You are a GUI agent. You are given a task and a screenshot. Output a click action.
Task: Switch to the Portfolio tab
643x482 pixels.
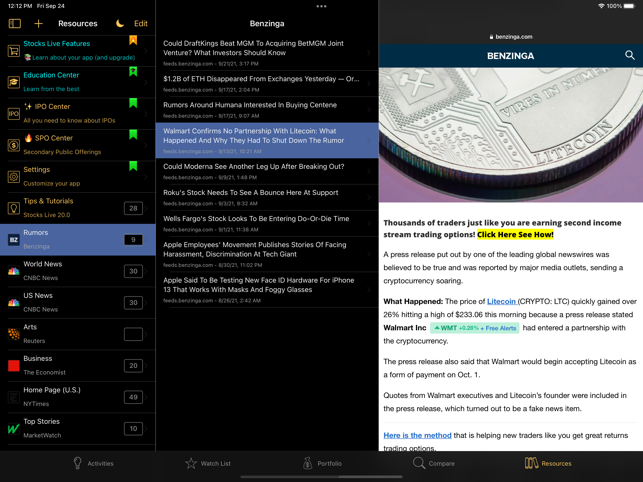click(322, 464)
